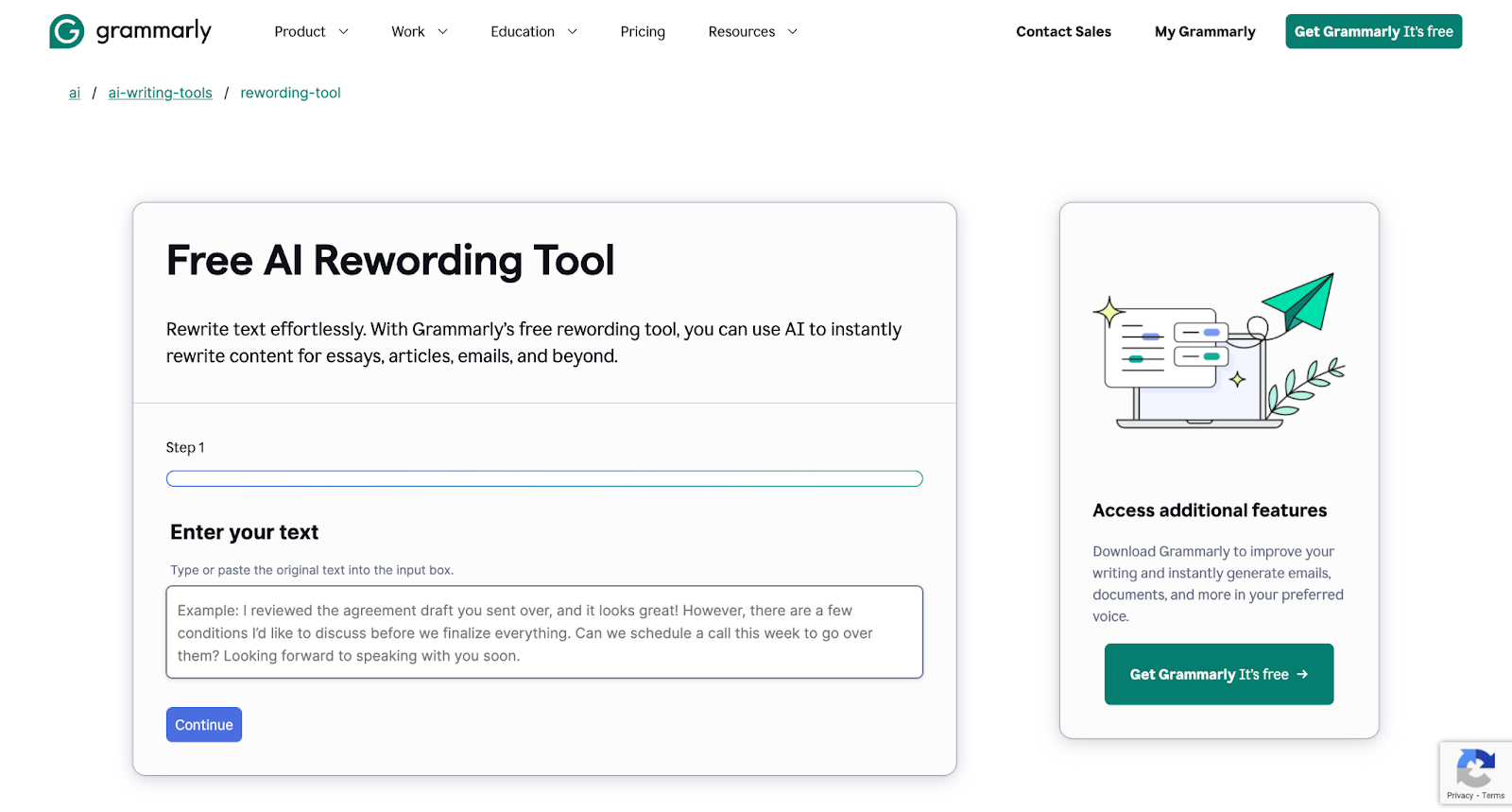Open My Grammarly

point(1205,31)
